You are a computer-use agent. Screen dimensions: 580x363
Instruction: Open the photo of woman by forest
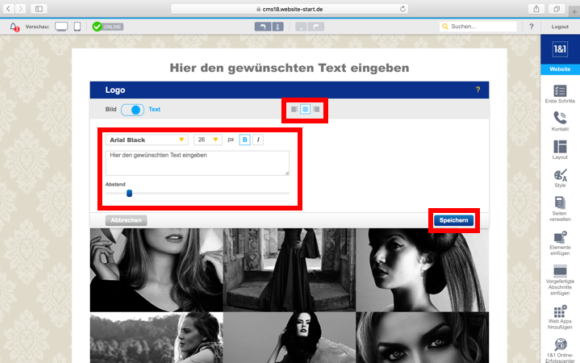tap(156, 337)
